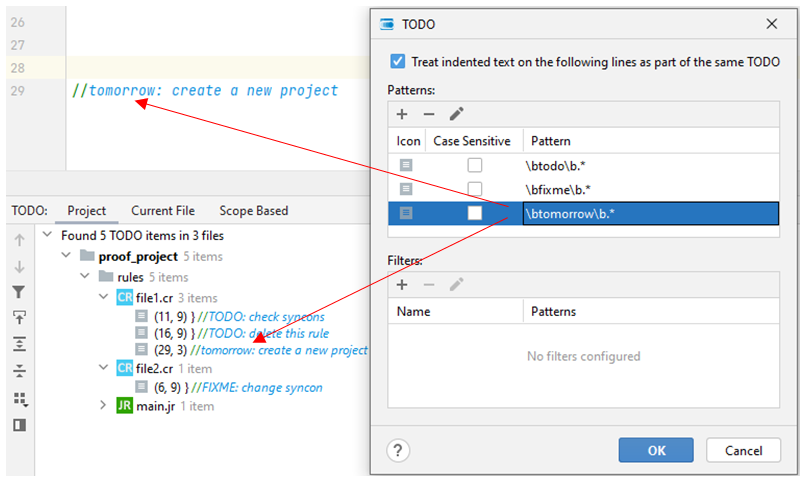
Task: Click the Collapse All icon in TODO toolbar
Action: point(18,371)
